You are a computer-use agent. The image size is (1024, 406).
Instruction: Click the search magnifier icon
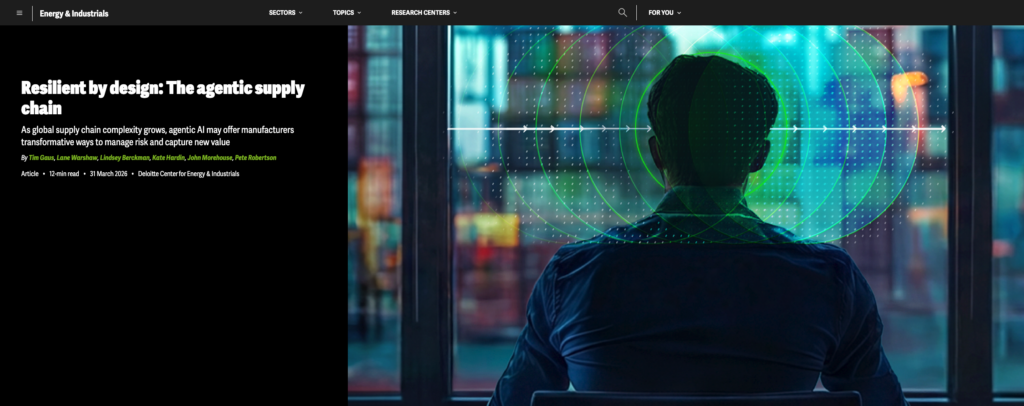(x=622, y=12)
